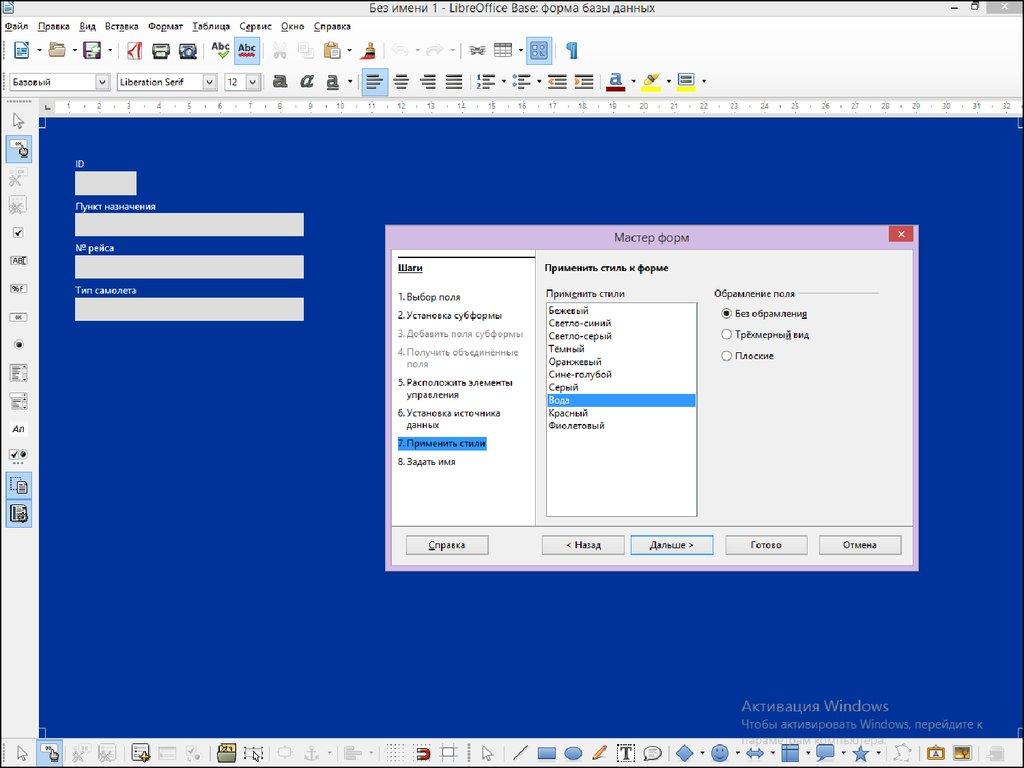Select the 'Плоские' radio button
The height and width of the screenshot is (768, 1024).
[726, 356]
